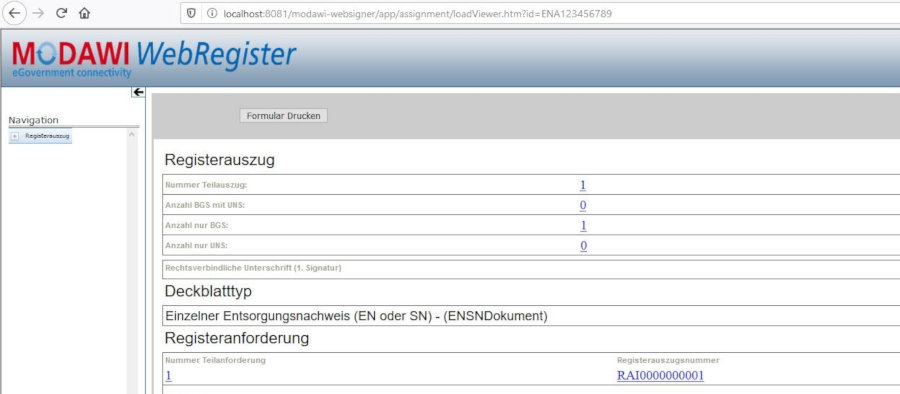Collapse the Navigation panel with left arrow
This screenshot has width=900, height=394.
(138, 92)
